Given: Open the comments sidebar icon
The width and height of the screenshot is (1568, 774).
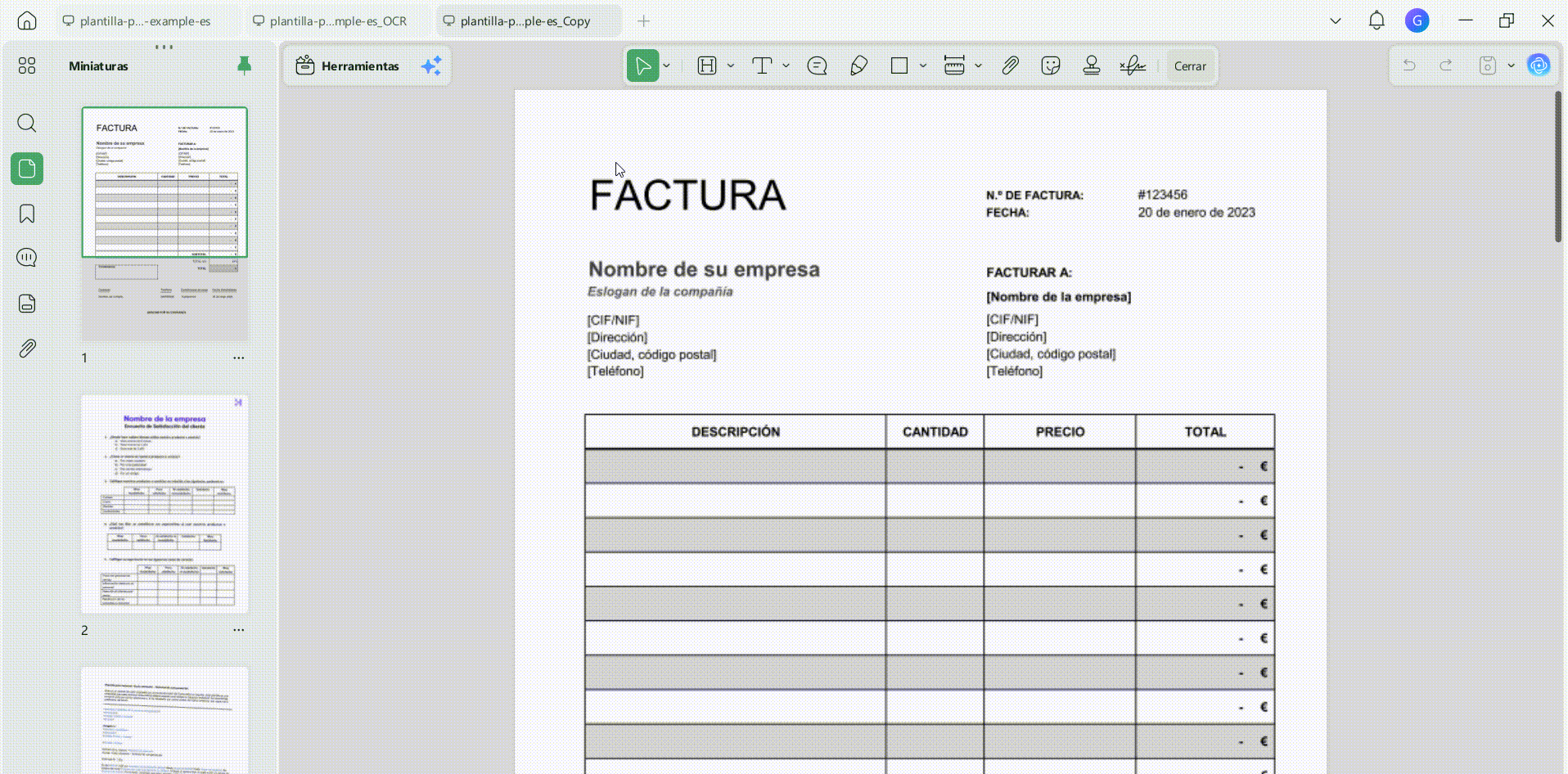Looking at the screenshot, I should tap(27, 258).
